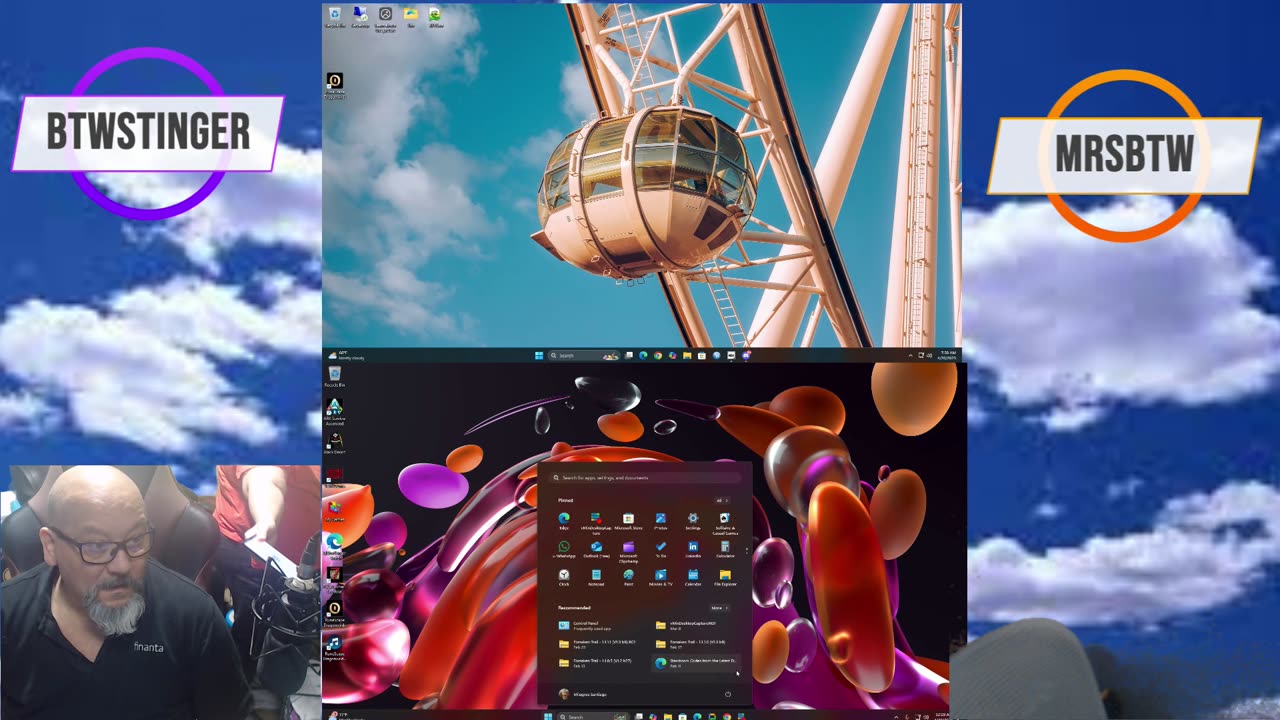Open Calendar in pinned apps
The height and width of the screenshot is (720, 1280).
(693, 578)
